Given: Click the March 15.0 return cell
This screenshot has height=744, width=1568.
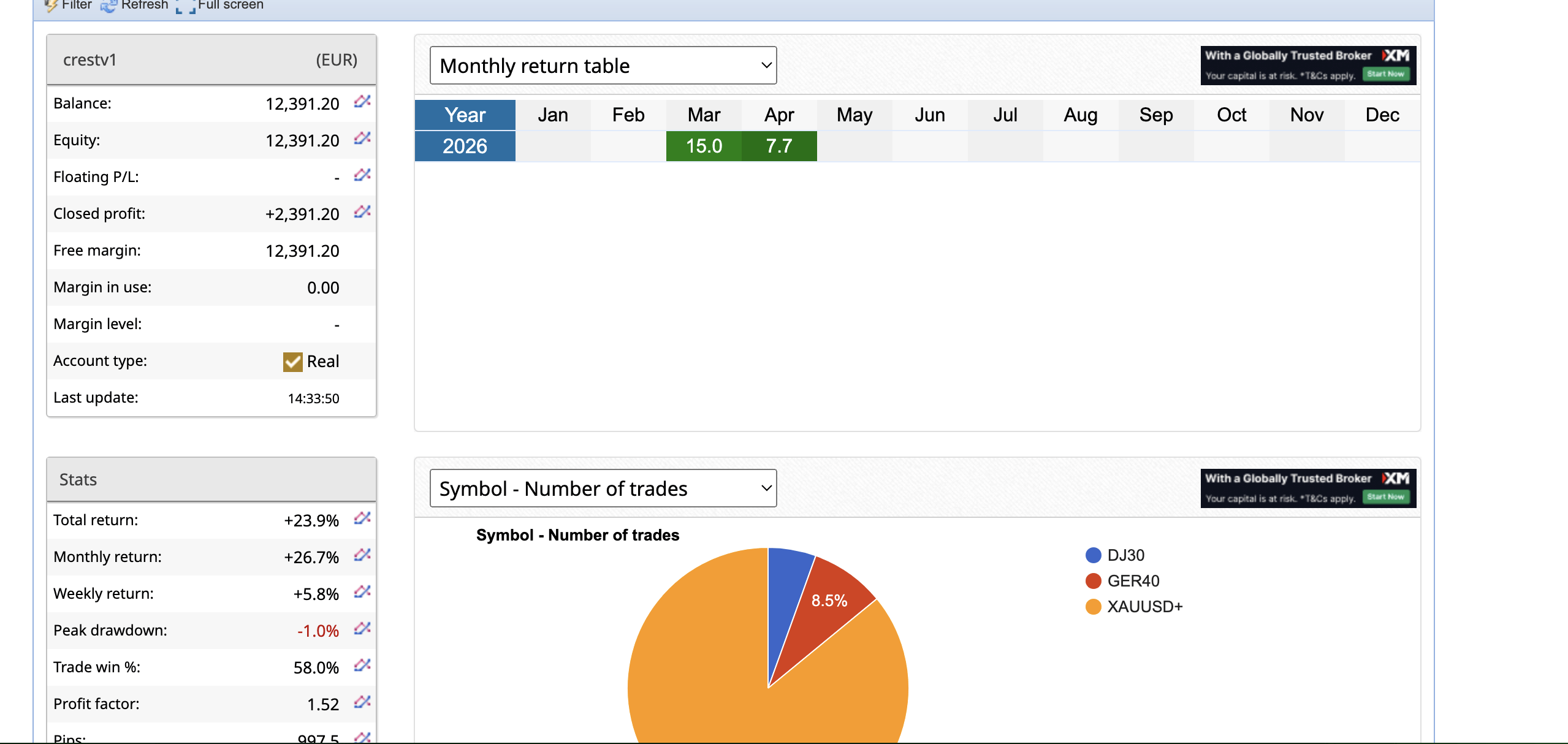Looking at the screenshot, I should click(x=704, y=146).
